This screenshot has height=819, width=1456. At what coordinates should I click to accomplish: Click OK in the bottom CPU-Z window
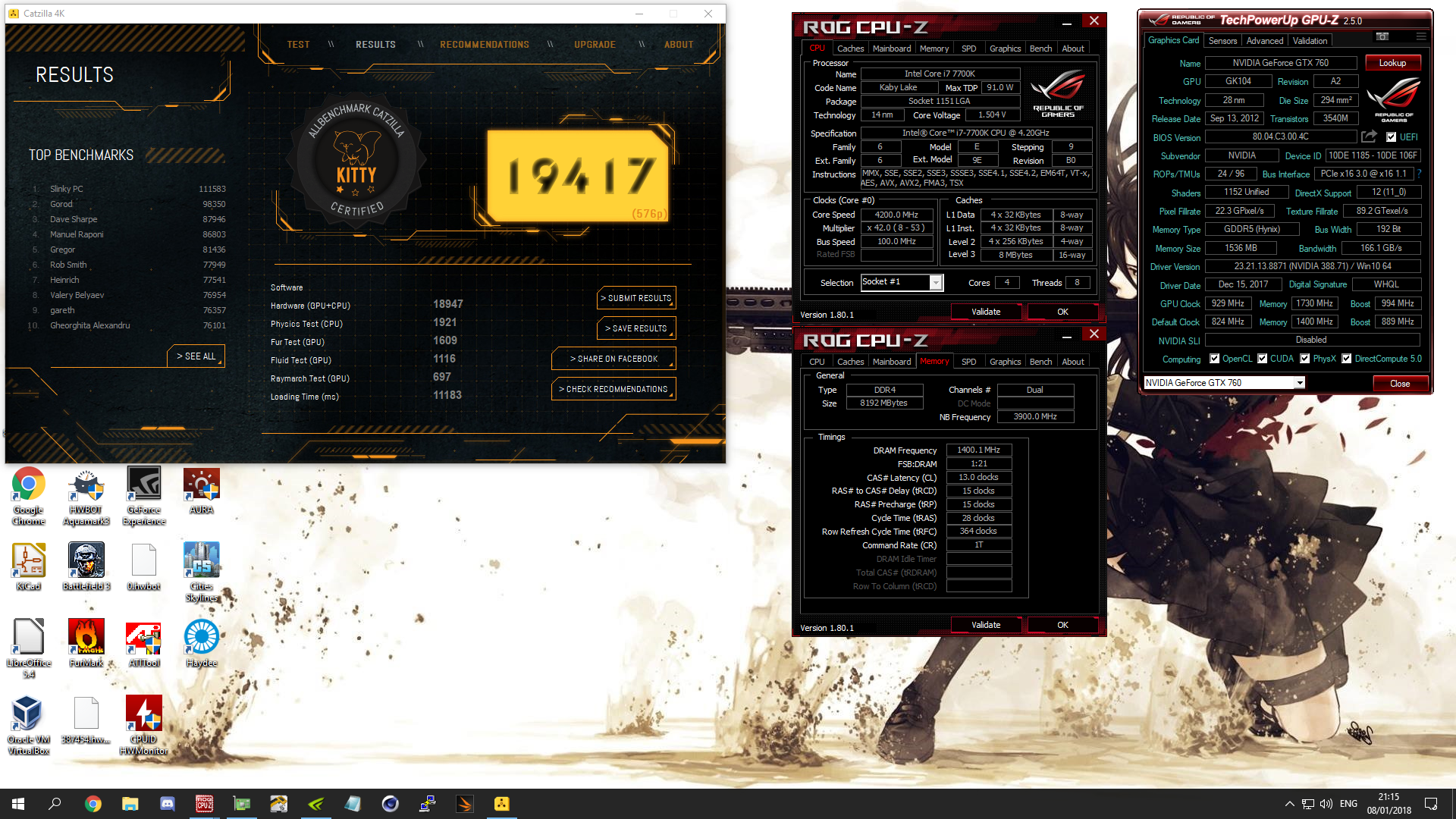tap(1062, 625)
